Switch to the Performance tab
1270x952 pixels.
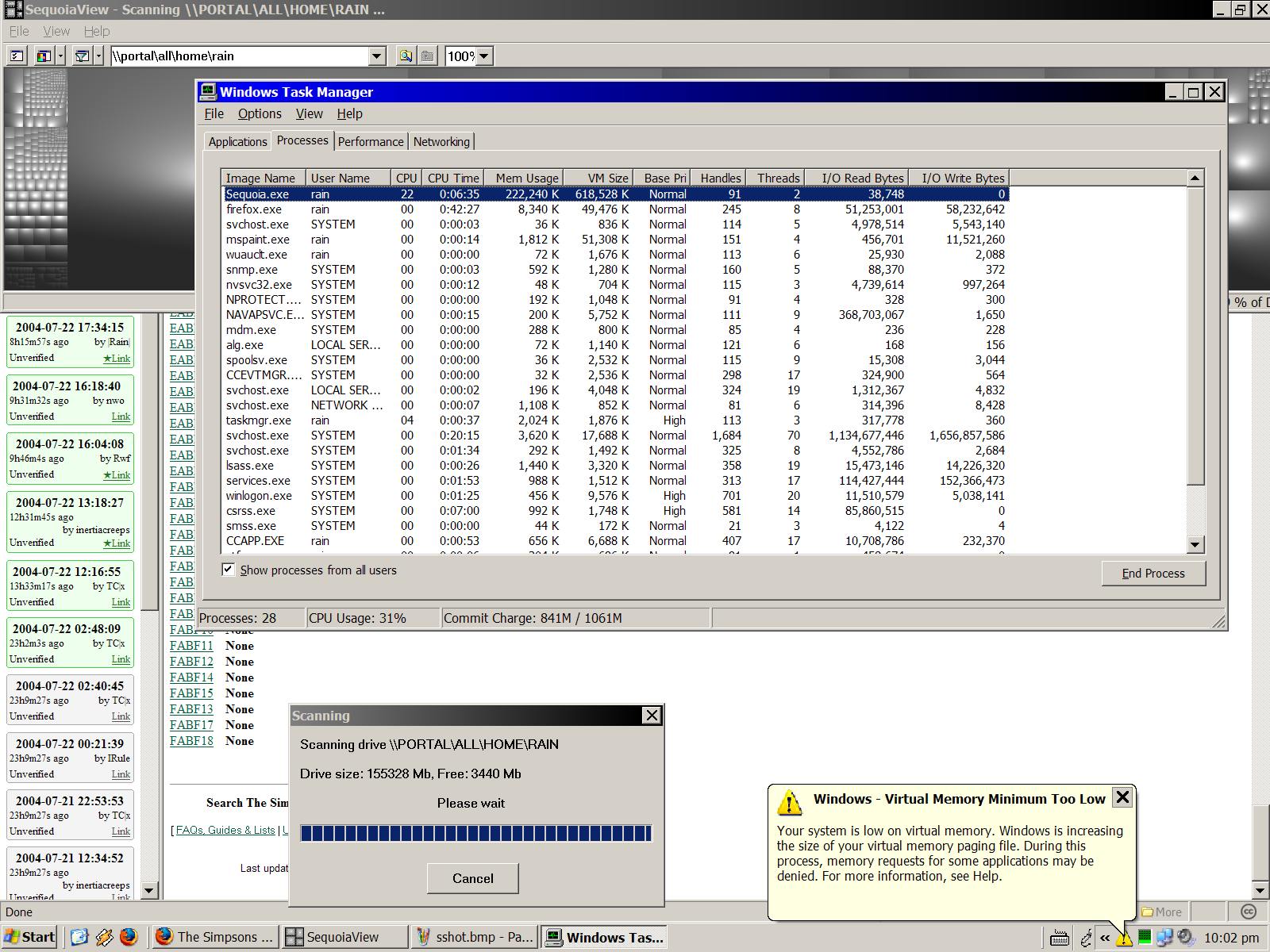[371, 141]
